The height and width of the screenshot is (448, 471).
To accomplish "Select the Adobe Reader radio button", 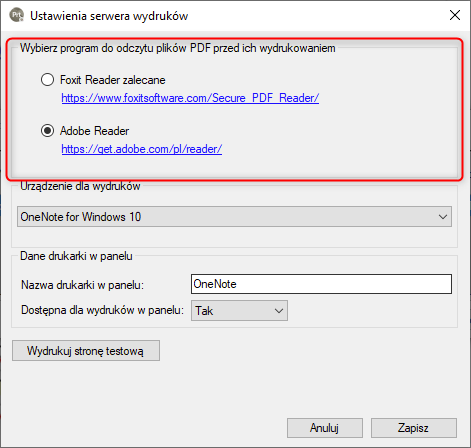I will click(47, 131).
